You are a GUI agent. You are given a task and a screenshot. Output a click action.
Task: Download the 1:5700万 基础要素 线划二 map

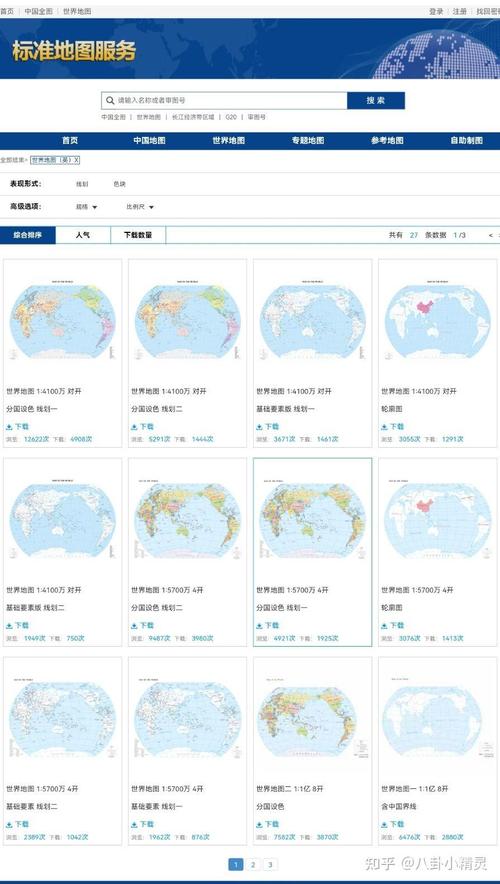coord(17,824)
